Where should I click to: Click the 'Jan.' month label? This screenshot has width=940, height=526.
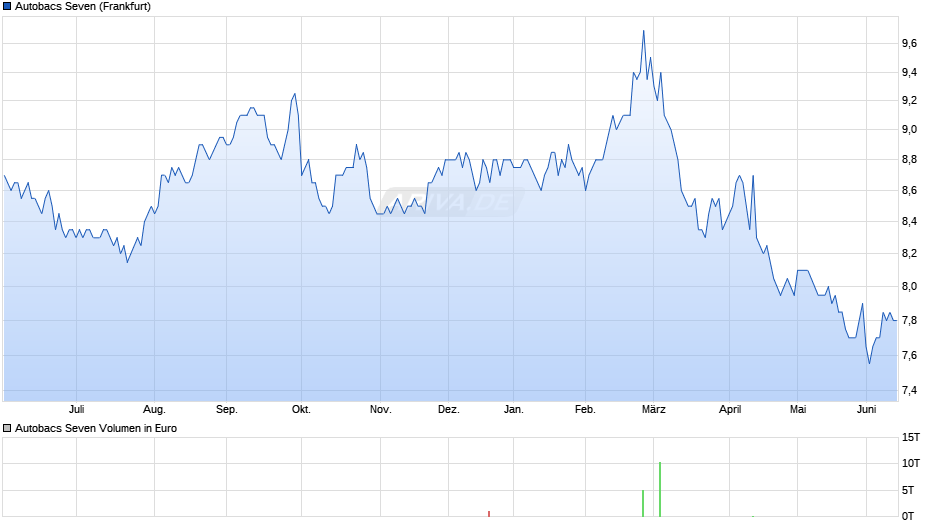(514, 410)
